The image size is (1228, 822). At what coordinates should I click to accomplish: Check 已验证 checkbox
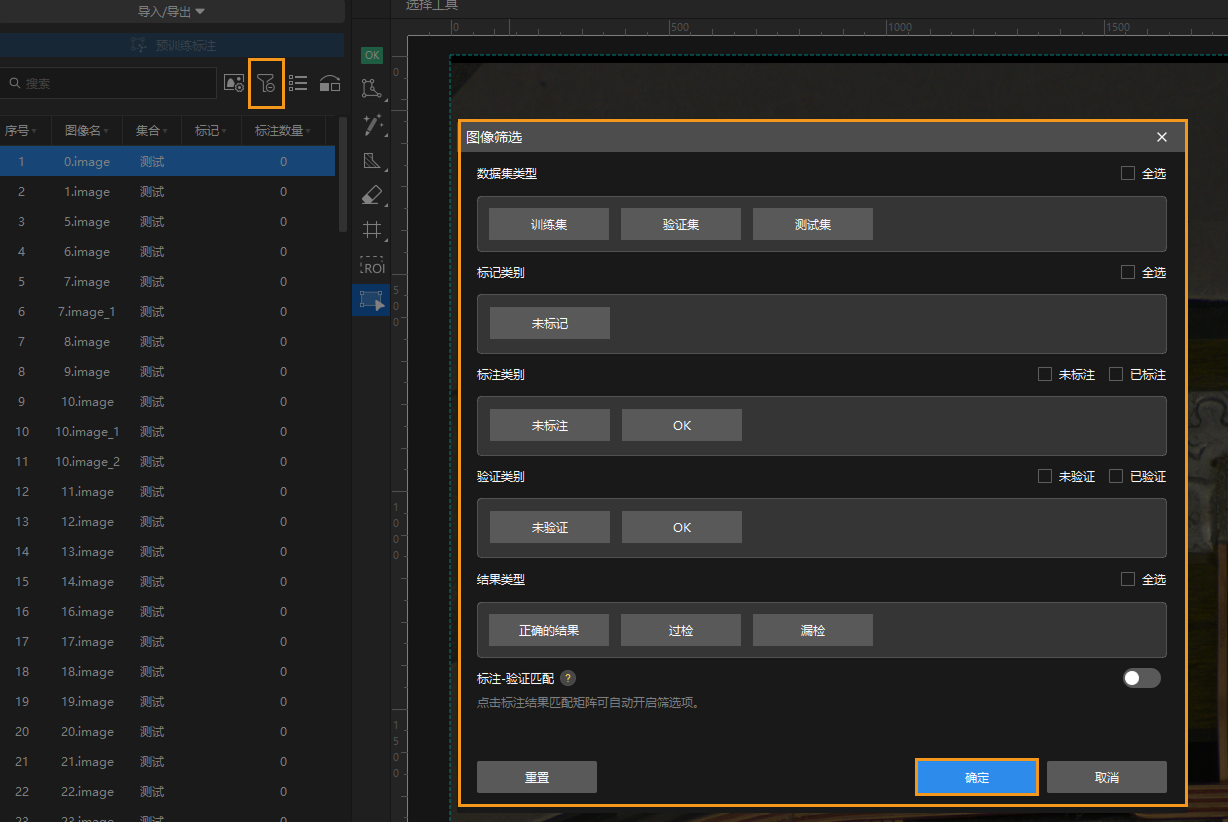click(x=1116, y=476)
